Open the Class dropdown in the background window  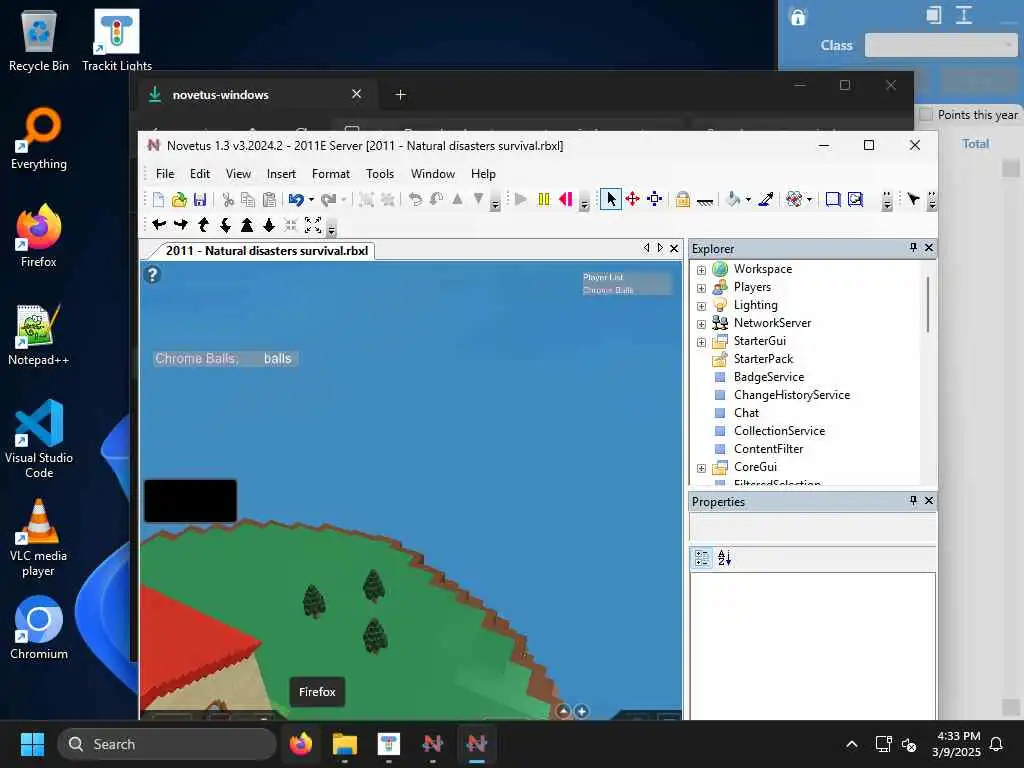[941, 45]
